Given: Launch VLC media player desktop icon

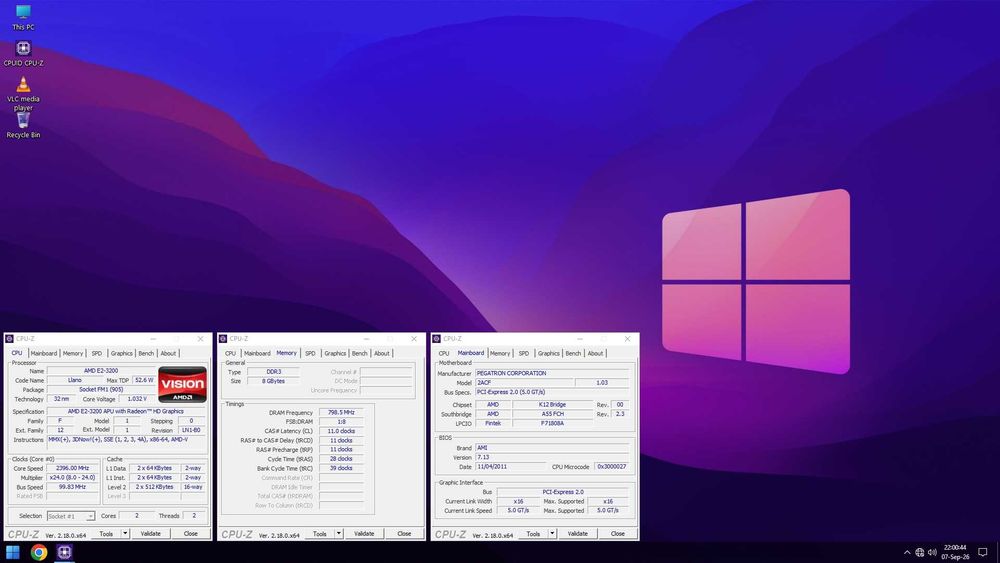Looking at the screenshot, I should [x=23, y=93].
